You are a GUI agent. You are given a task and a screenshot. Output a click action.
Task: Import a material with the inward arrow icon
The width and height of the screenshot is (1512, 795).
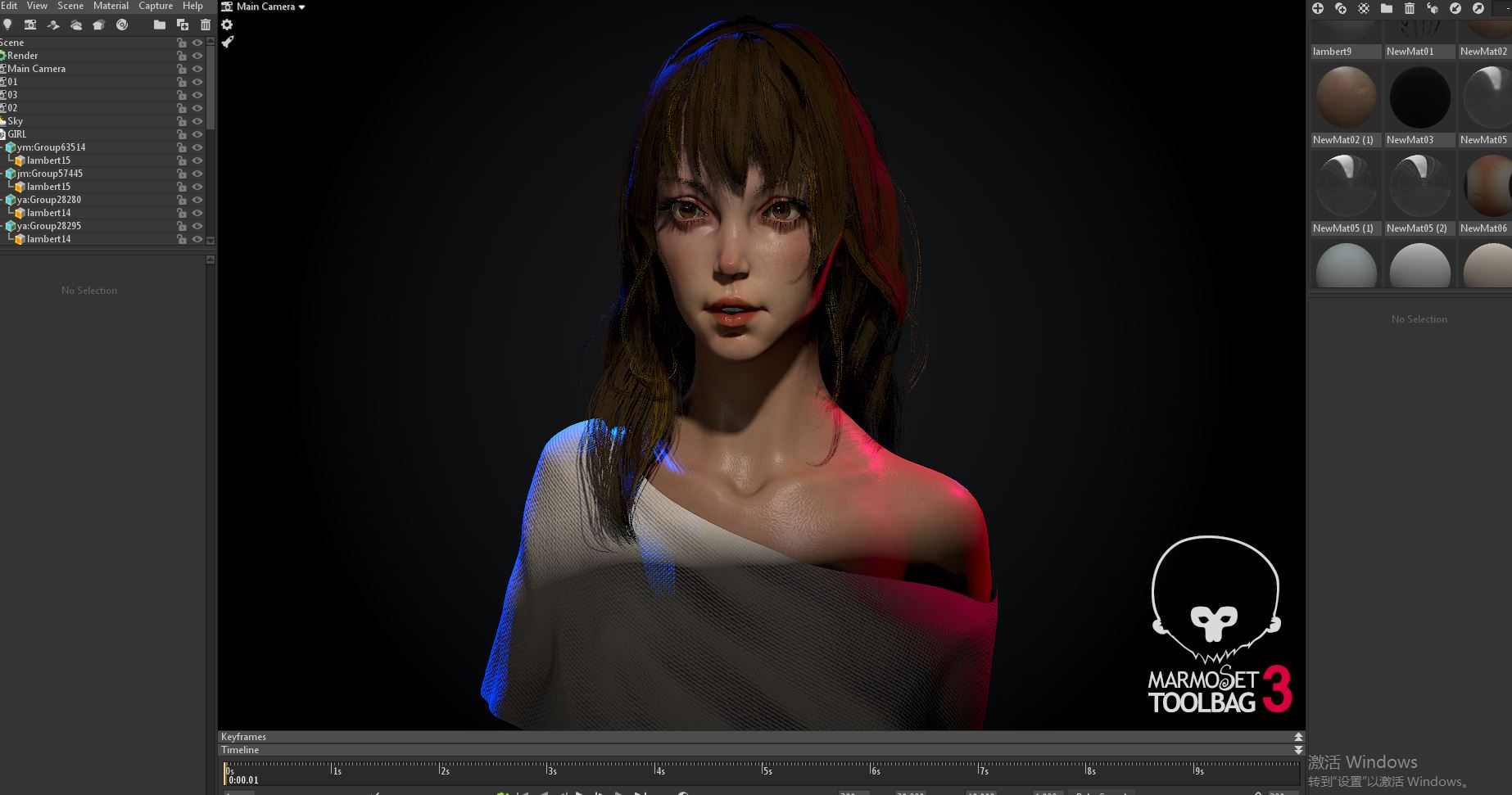click(x=1455, y=8)
